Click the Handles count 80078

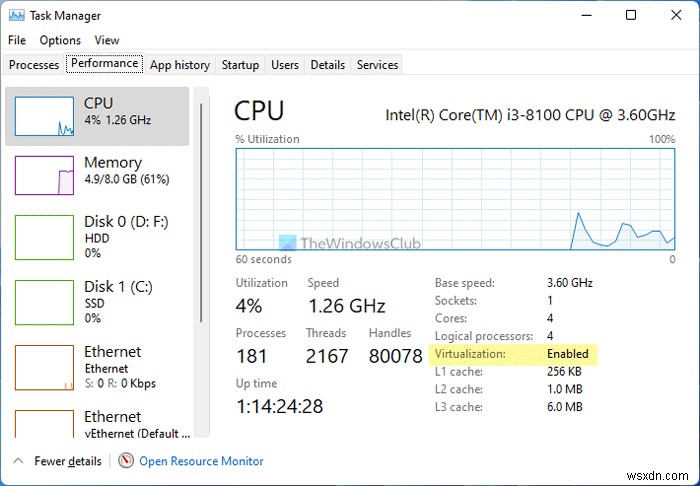(396, 356)
